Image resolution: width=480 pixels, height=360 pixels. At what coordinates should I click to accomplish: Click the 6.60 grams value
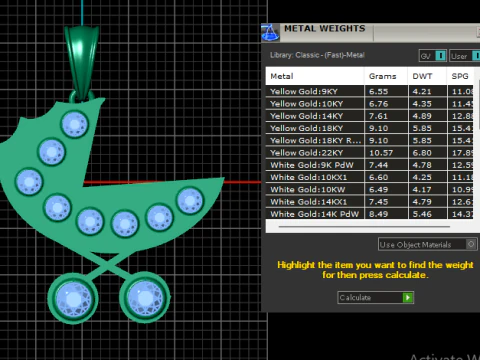(378, 177)
